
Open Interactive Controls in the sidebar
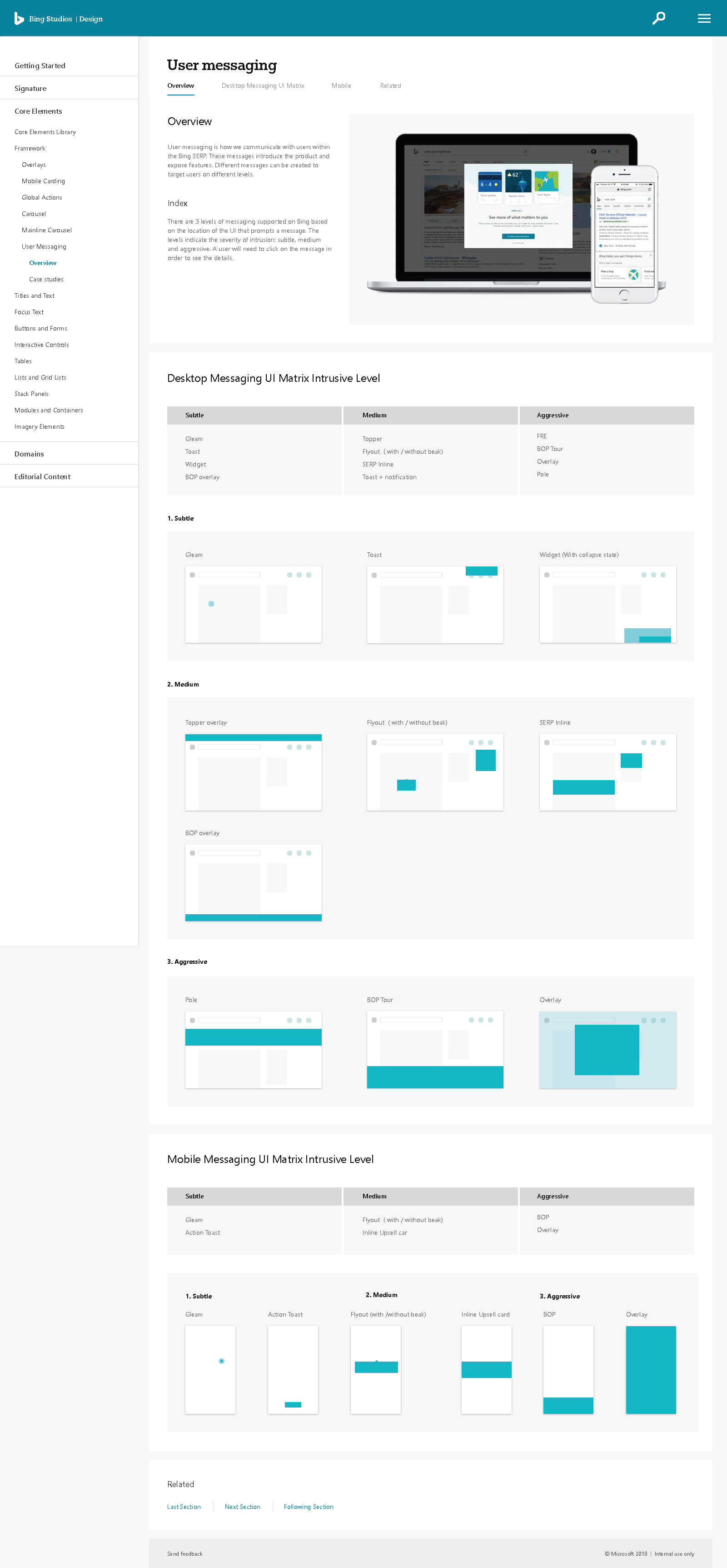42,345
